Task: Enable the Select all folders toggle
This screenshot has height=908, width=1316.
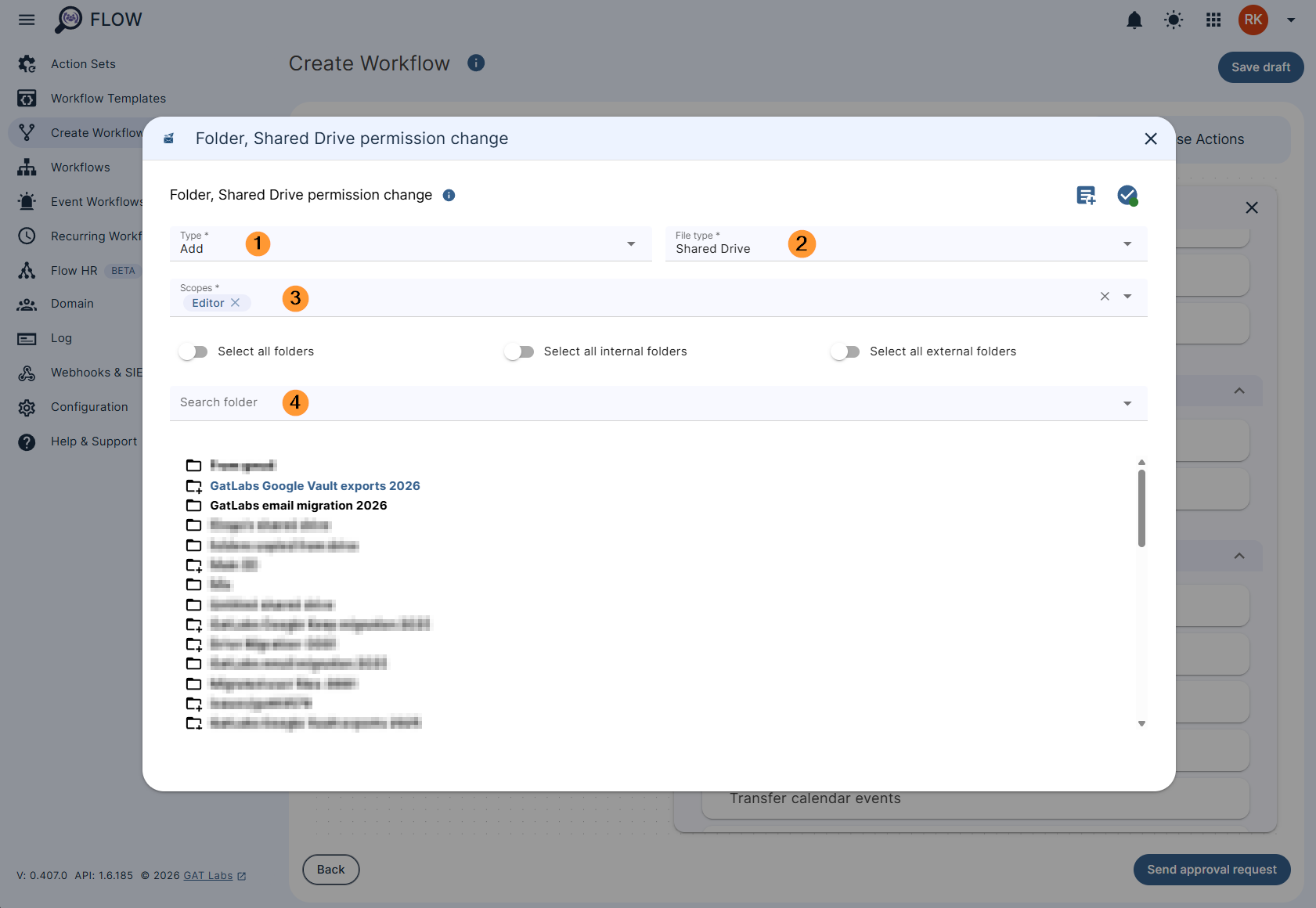Action: 193,351
